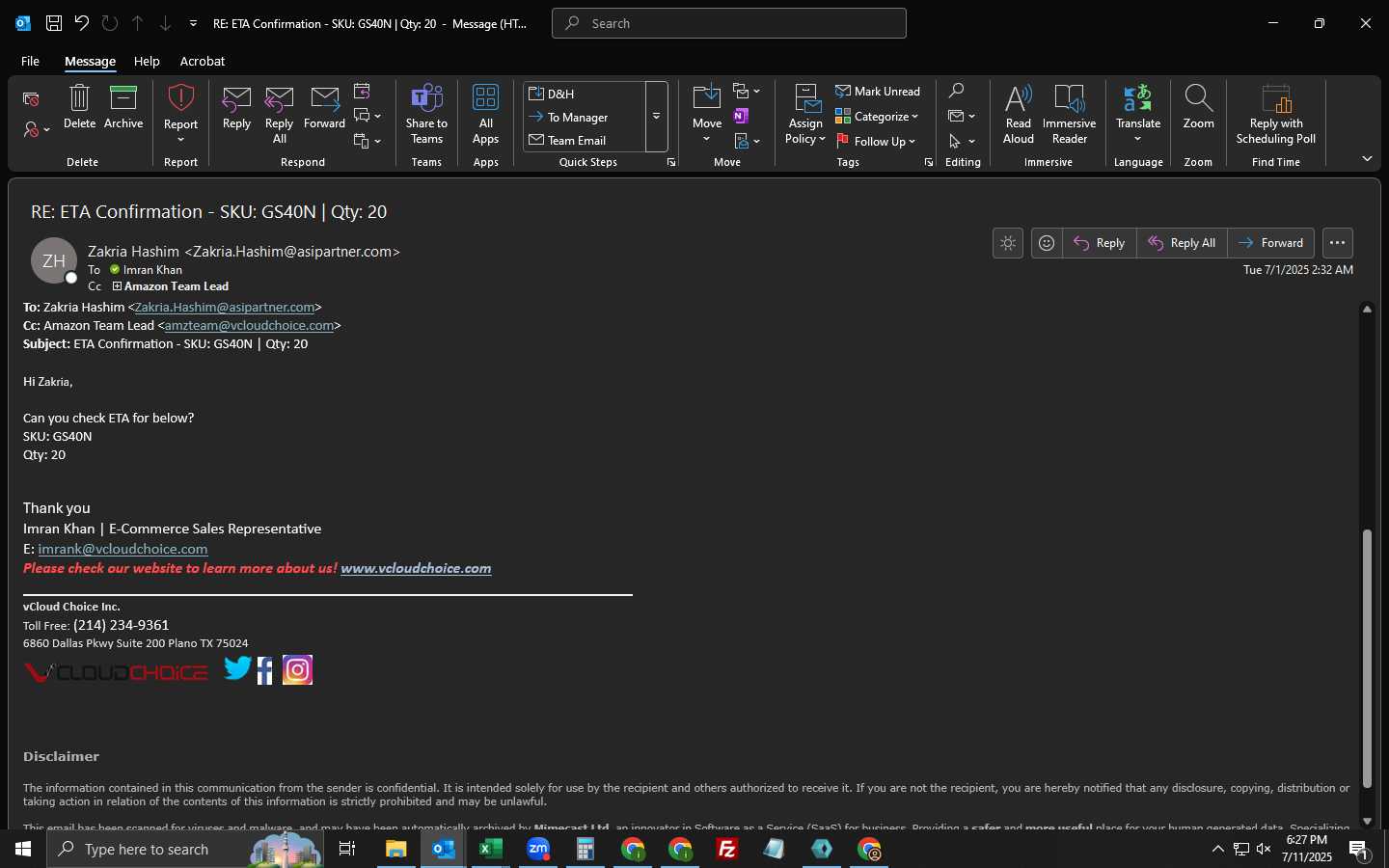
Task: Click Forward in the message header
Action: coord(1270,243)
